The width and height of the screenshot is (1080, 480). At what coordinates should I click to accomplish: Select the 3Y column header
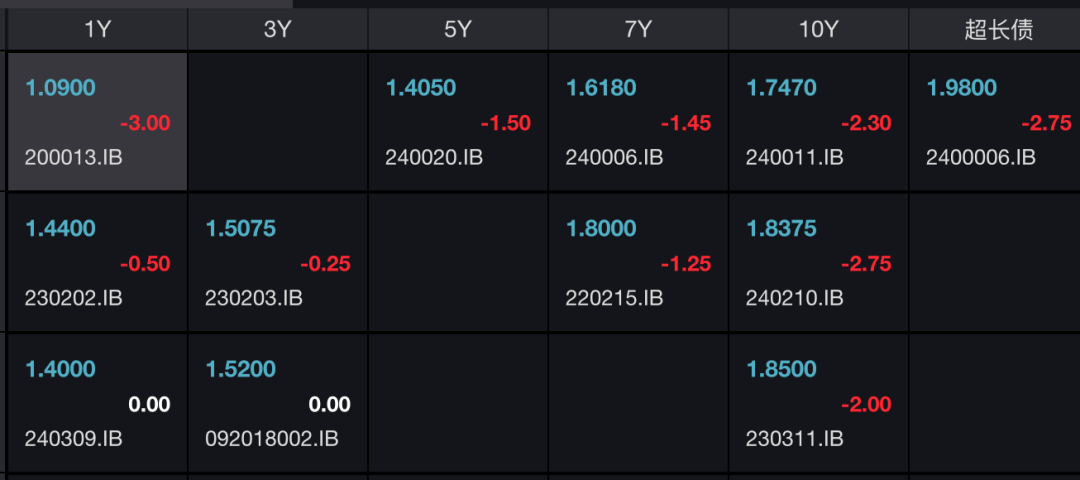point(277,30)
